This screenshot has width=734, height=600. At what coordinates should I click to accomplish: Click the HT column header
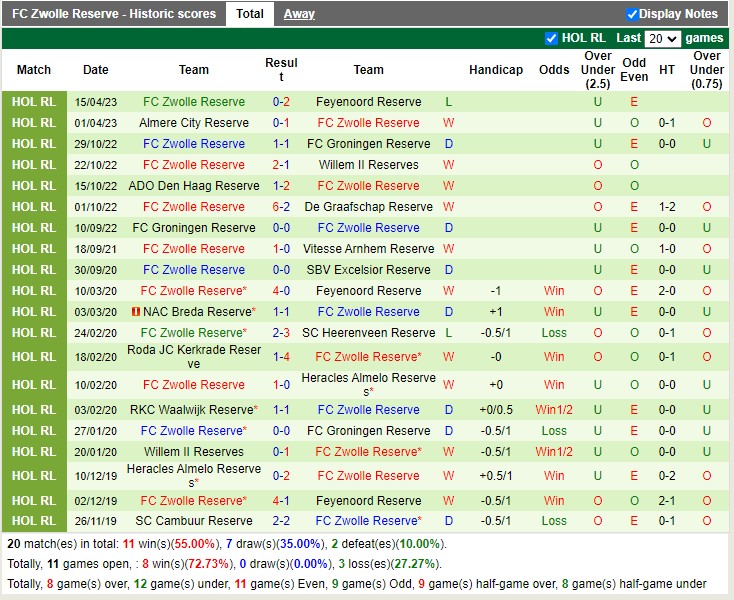pyautogui.click(x=667, y=70)
